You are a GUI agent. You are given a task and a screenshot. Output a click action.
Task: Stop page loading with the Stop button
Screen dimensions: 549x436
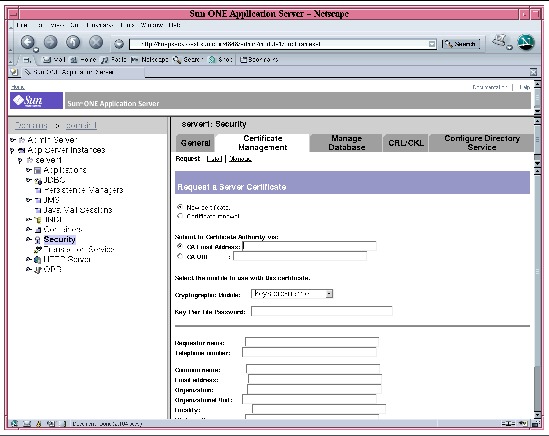96,42
